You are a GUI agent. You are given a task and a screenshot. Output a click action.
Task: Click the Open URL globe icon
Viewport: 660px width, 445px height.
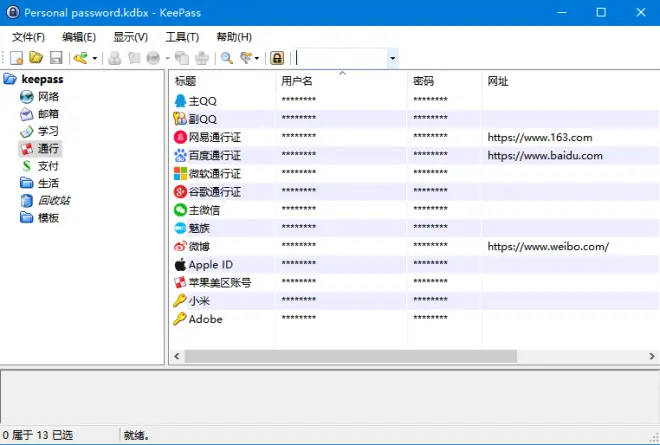point(153,58)
